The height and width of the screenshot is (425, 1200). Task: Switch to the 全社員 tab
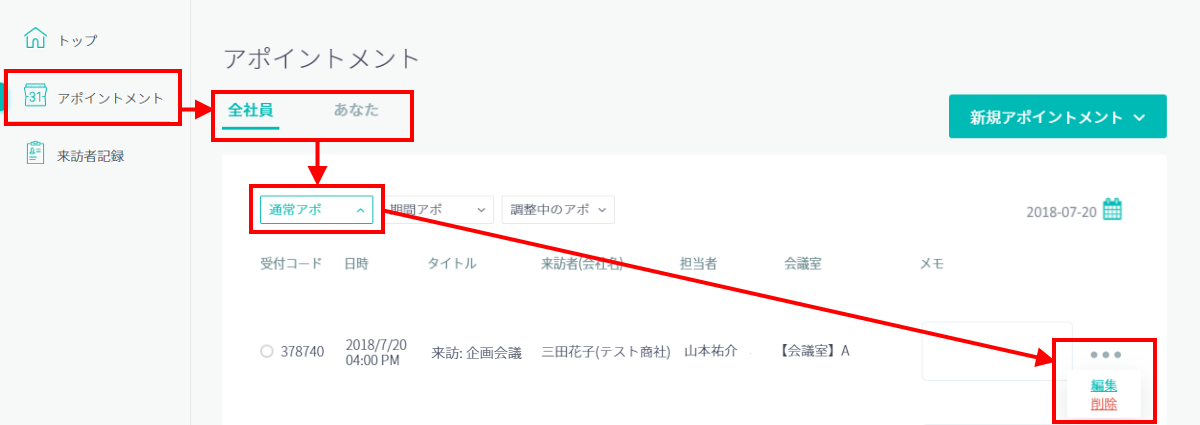tap(251, 111)
